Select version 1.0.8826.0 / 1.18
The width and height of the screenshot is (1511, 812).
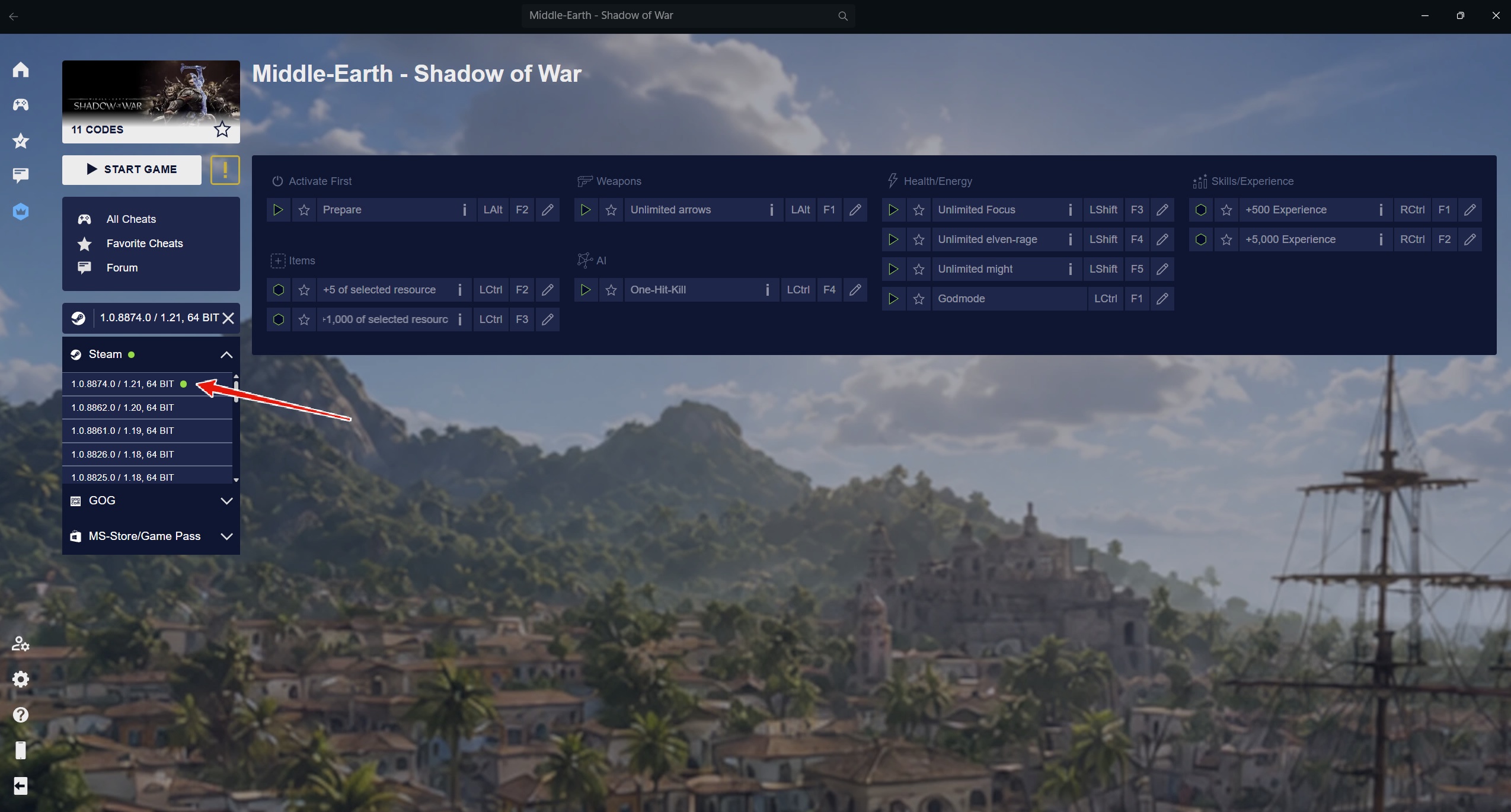point(147,455)
